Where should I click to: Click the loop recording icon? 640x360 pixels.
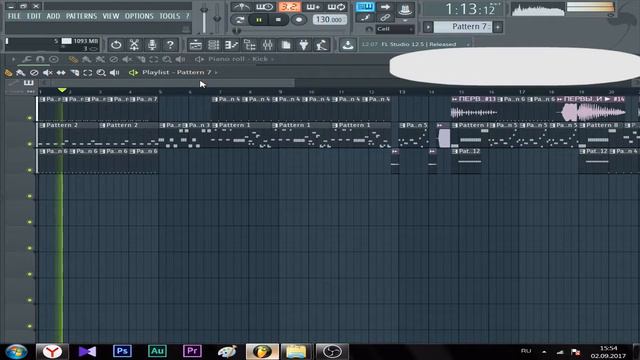point(337,7)
